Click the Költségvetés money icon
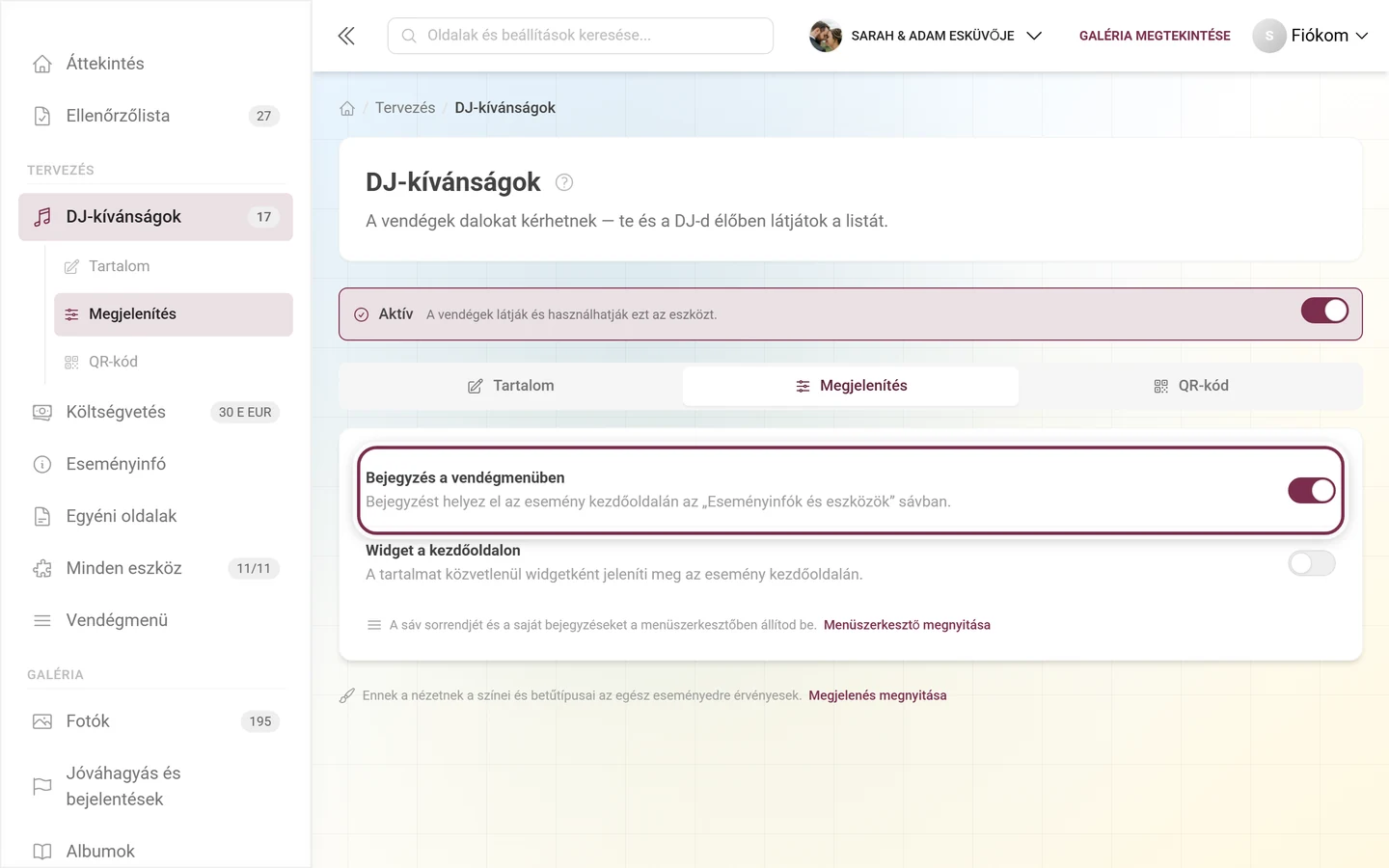The height and width of the screenshot is (868, 1389). coord(42,412)
